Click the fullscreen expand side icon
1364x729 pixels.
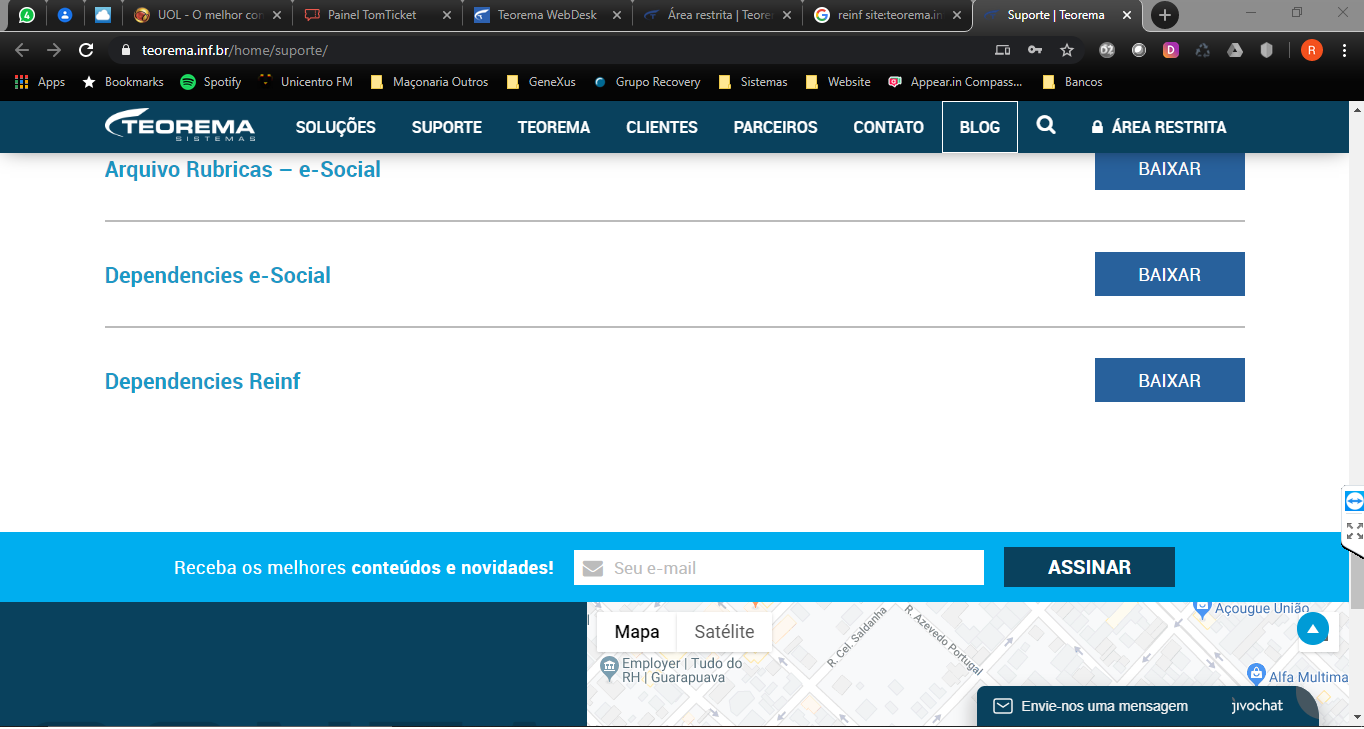(1354, 531)
